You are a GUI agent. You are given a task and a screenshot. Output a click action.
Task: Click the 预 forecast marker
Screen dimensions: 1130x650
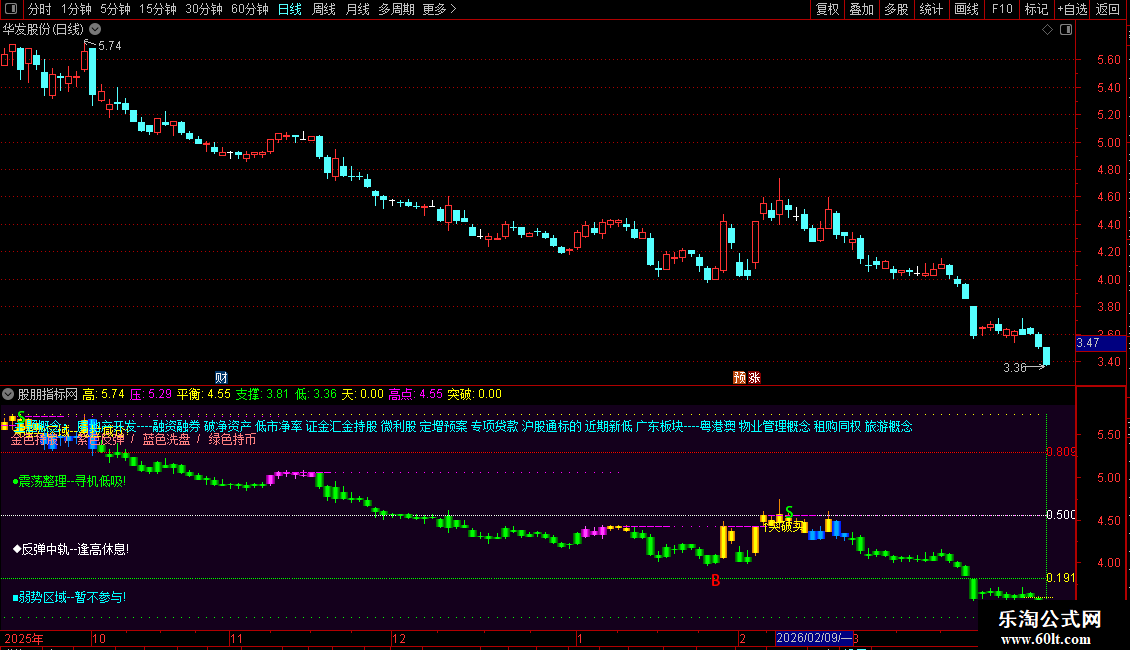click(739, 378)
